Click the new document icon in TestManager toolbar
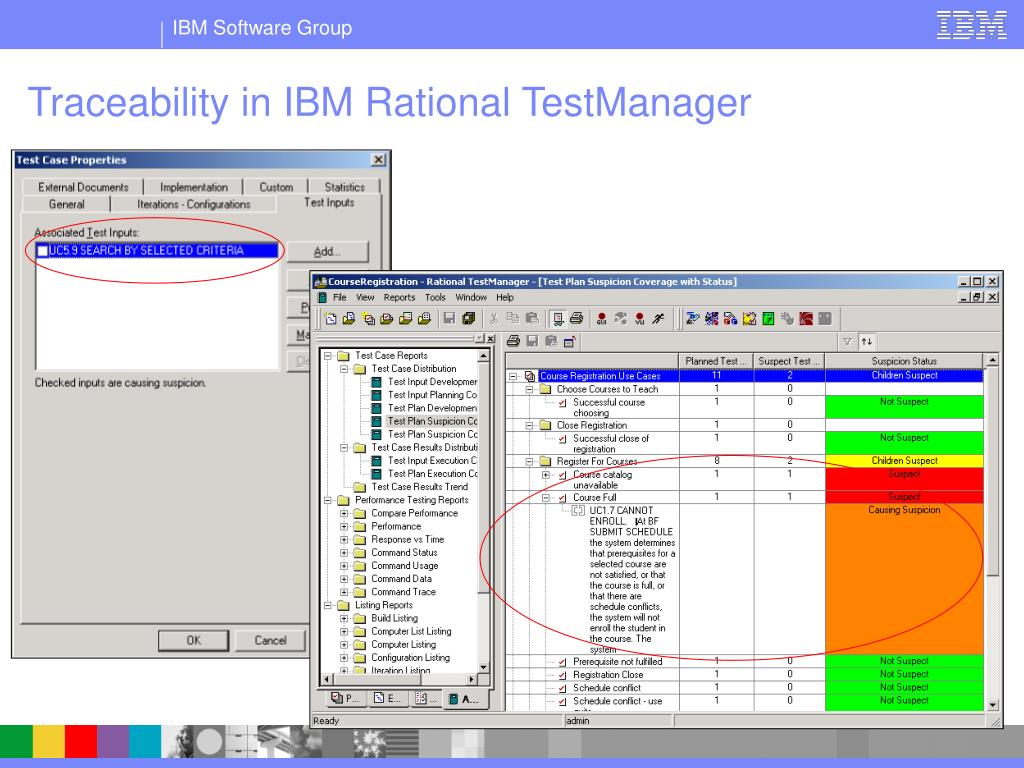1024x768 pixels. pyautogui.click(x=330, y=318)
